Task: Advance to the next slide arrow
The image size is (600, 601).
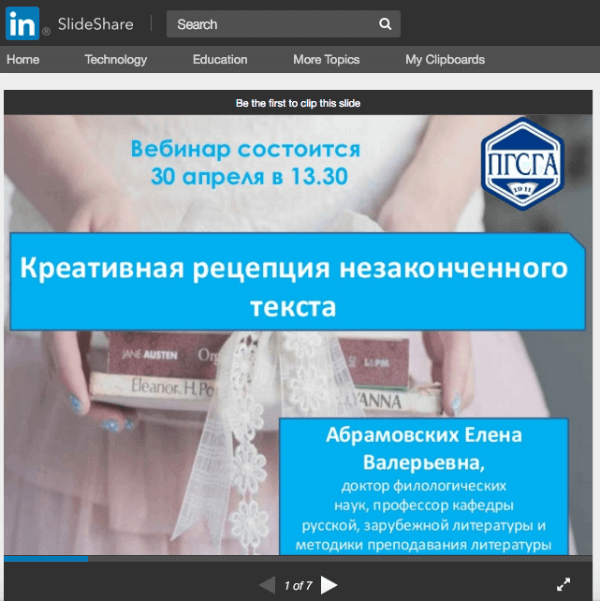Action: [329, 585]
